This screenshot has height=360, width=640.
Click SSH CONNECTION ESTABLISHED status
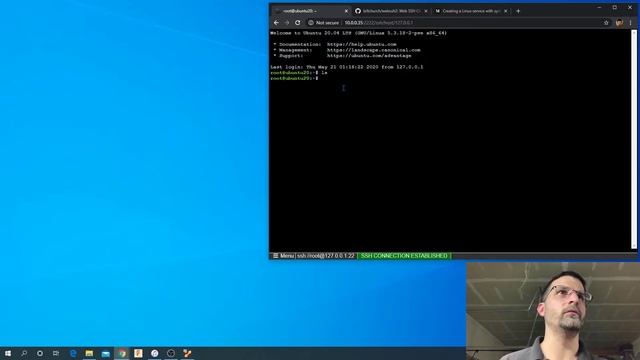(x=404, y=256)
